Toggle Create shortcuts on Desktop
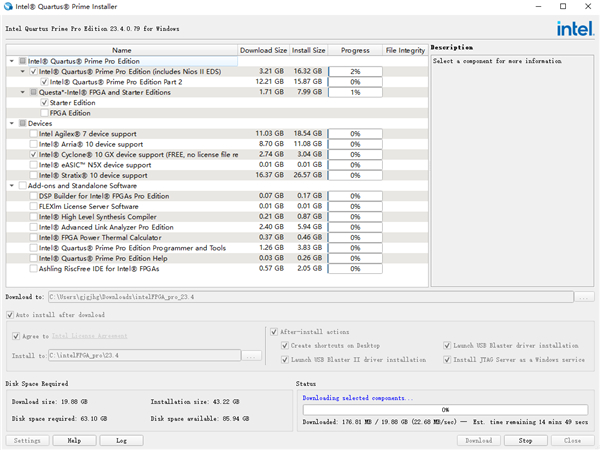This screenshot has height=450, width=600. [285, 346]
